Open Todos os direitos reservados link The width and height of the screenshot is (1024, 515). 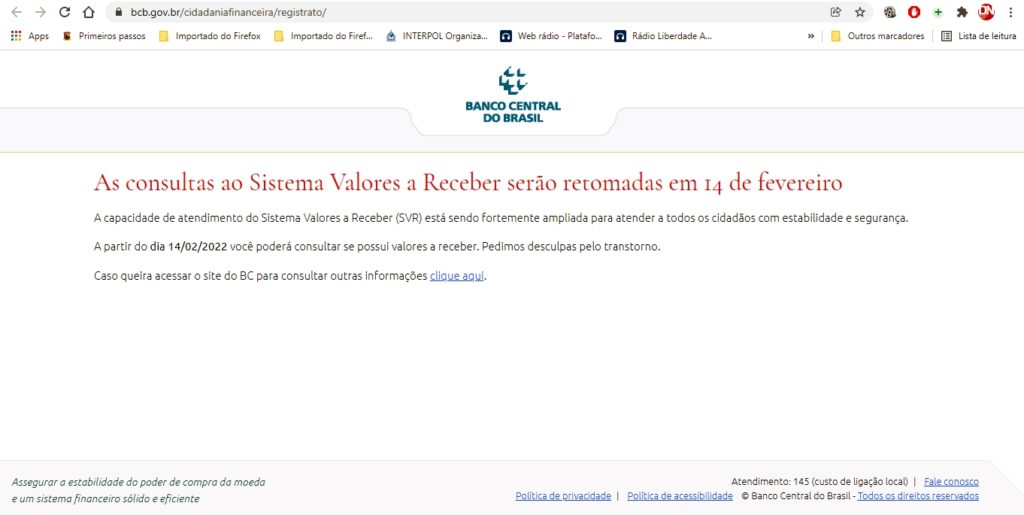(x=918, y=496)
